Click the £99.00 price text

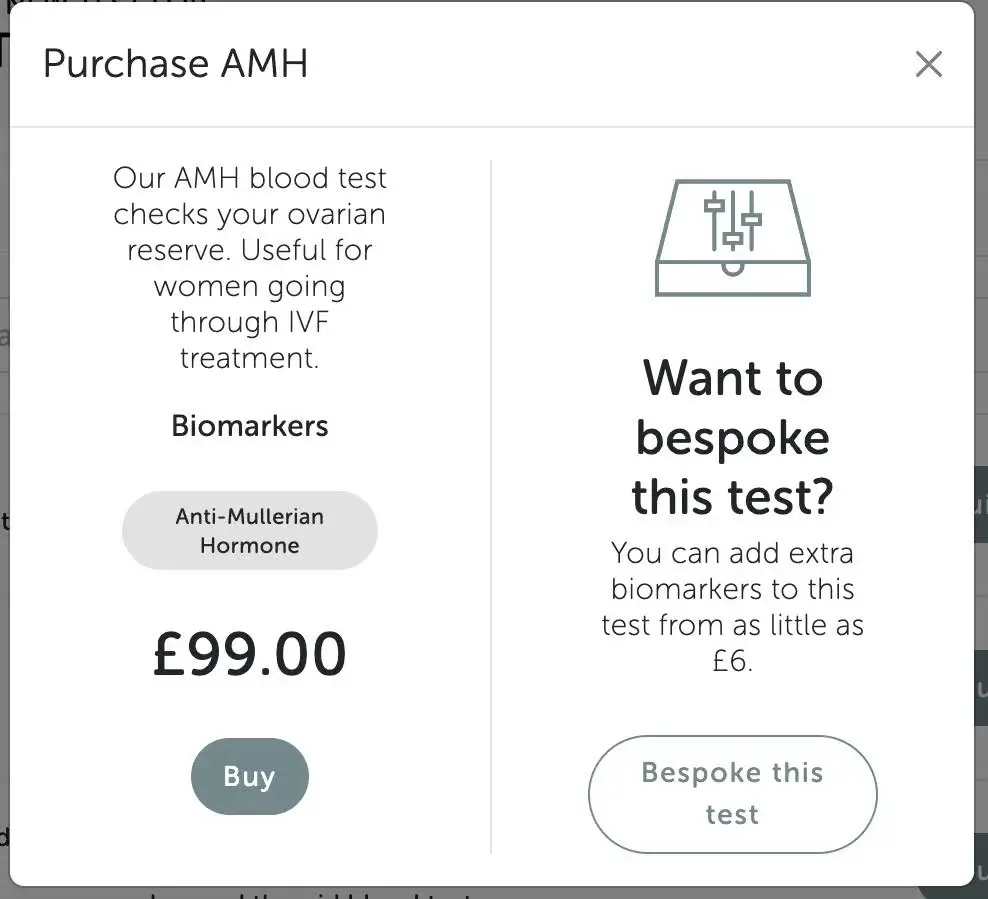pyautogui.click(x=249, y=654)
